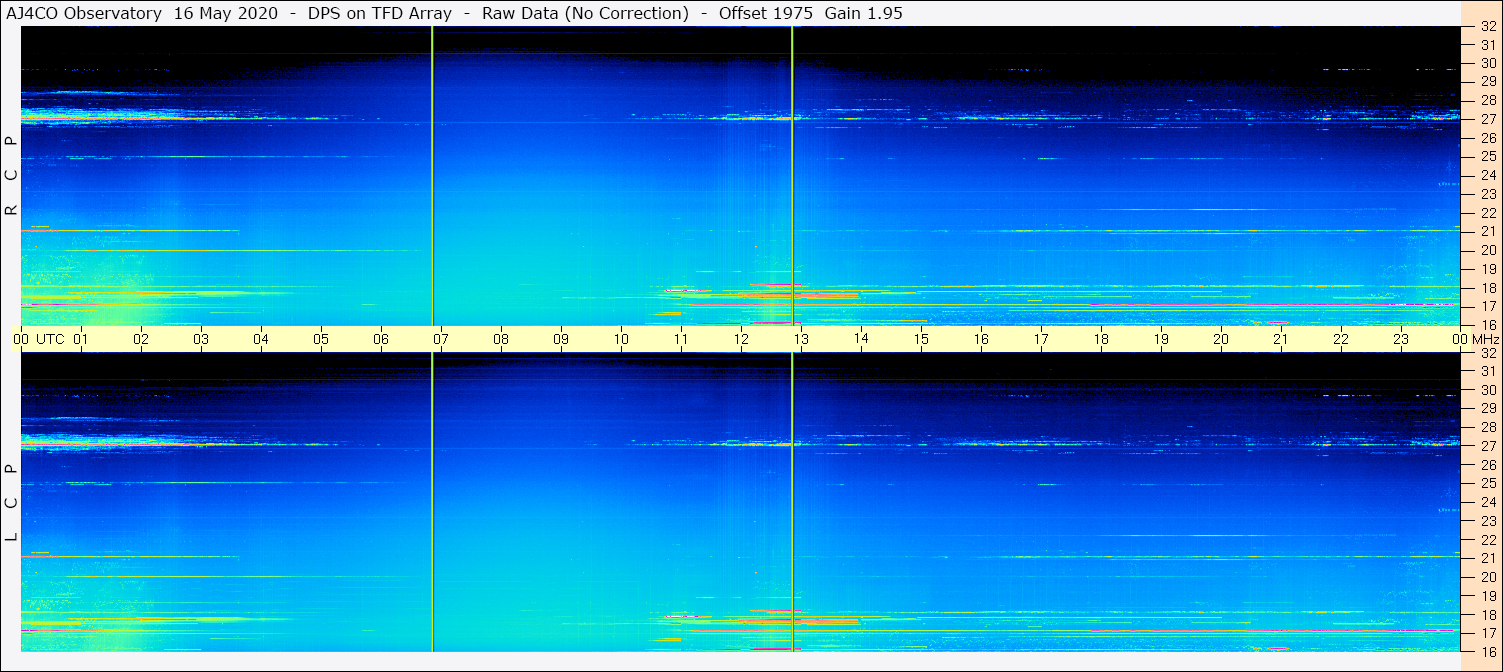Click the '16 May 2020' date text
Image resolution: width=1503 pixels, height=672 pixels.
coord(226,13)
